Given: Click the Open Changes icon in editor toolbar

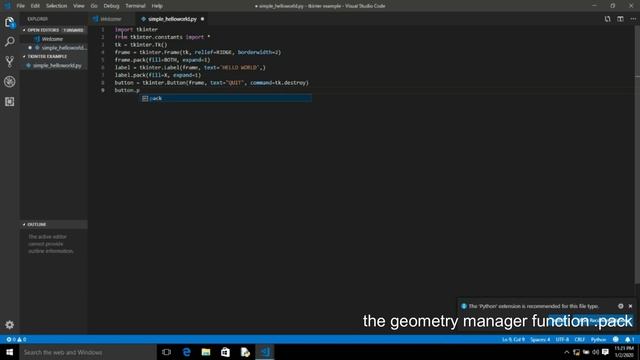Looking at the screenshot, I should click(x=607, y=19).
